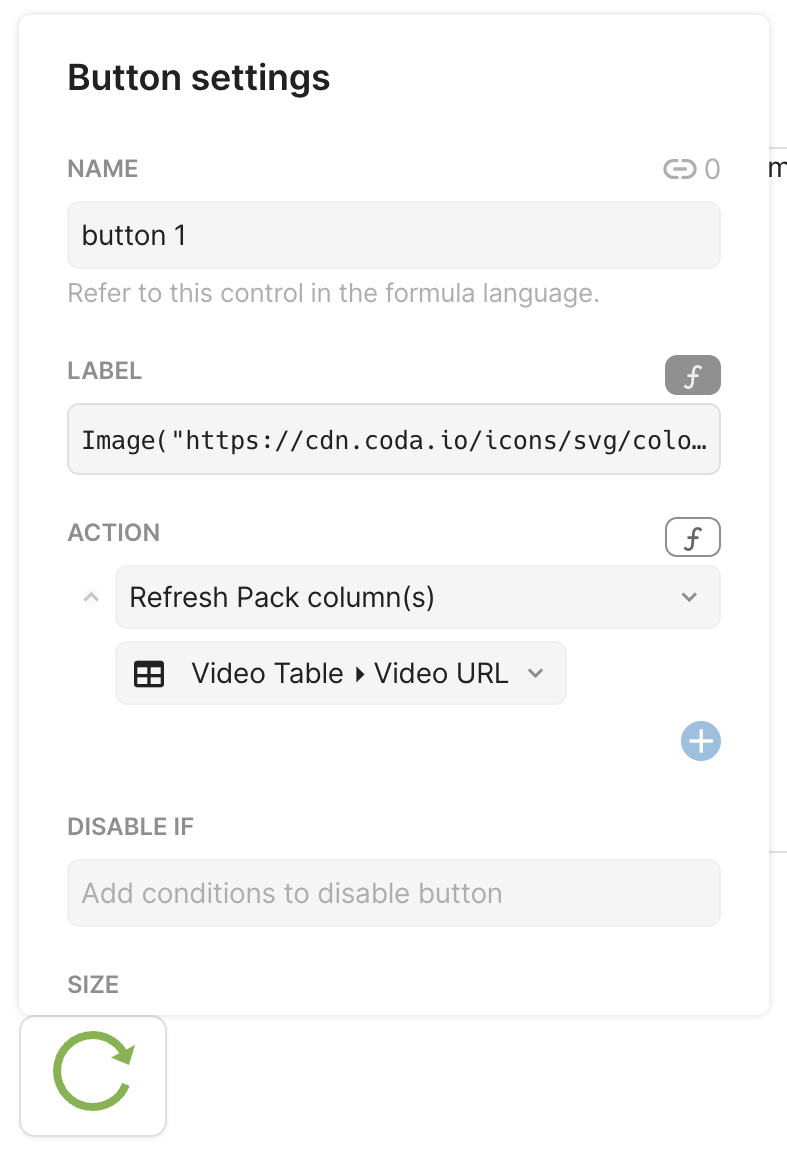Click the SIZE section label
The image size is (787, 1156).
93,985
